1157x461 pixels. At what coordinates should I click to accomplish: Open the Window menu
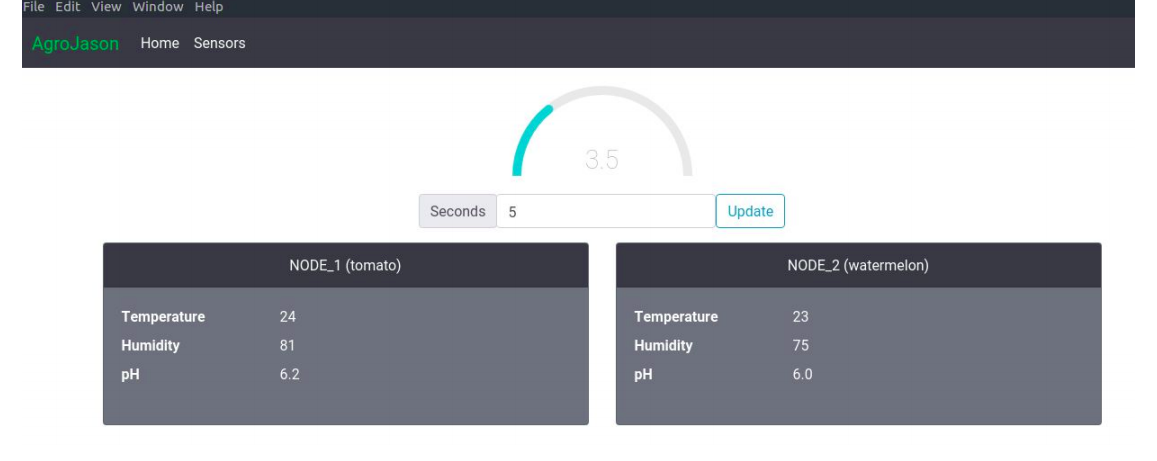pyautogui.click(x=157, y=7)
